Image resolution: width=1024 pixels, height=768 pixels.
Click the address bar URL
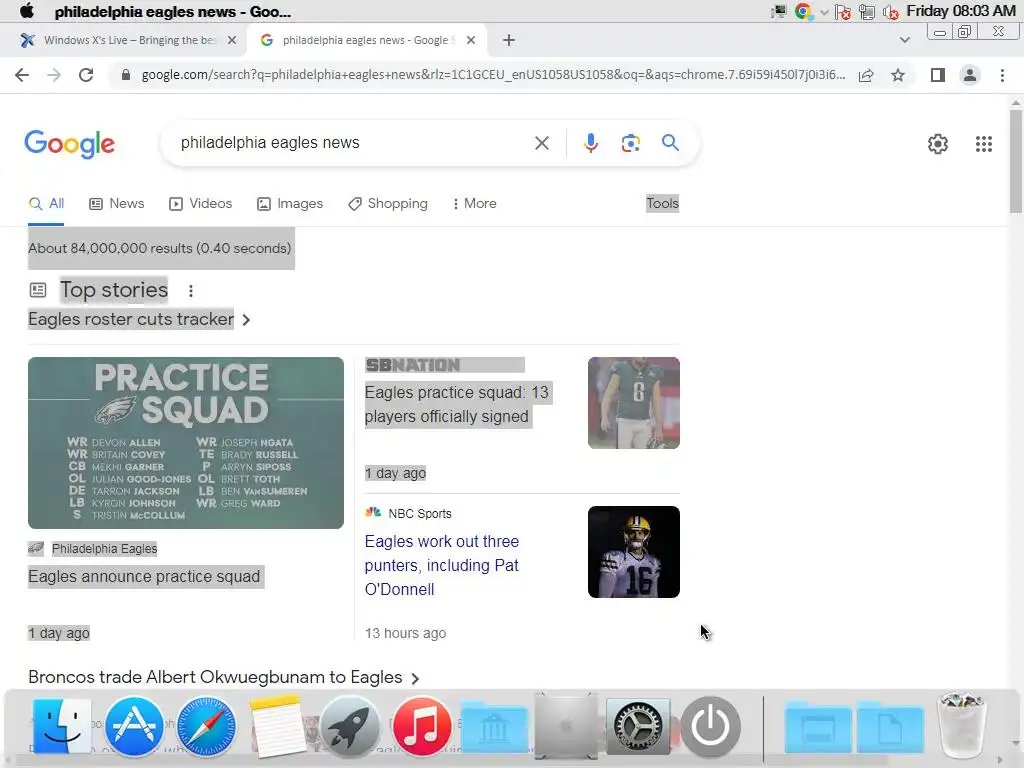pos(493,75)
